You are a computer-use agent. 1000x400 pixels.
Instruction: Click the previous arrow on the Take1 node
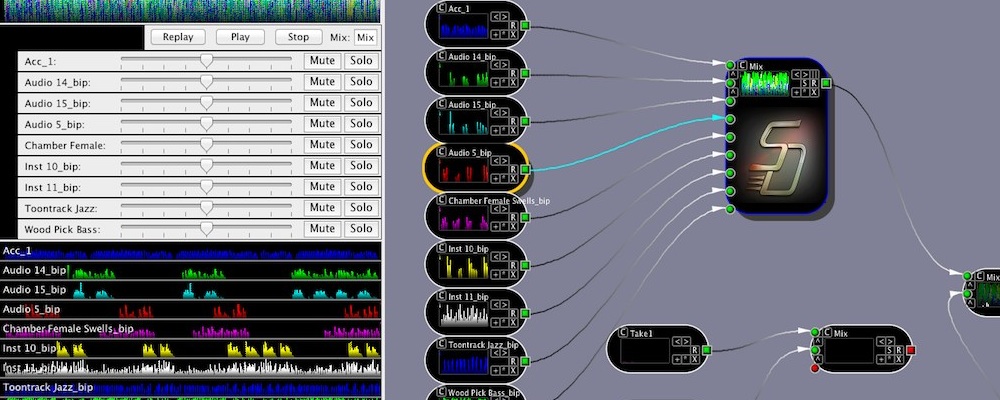[677, 341]
